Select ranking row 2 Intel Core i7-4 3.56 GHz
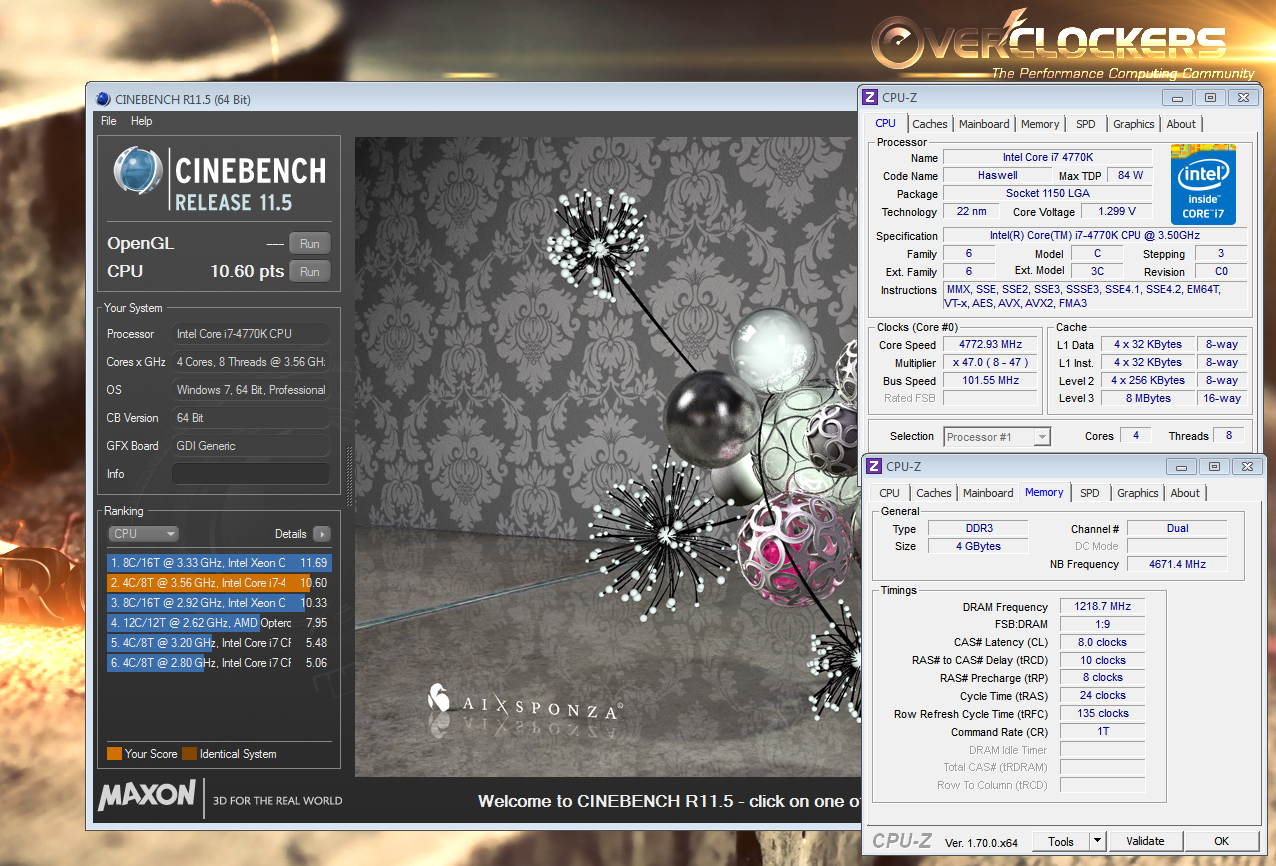1276x866 pixels. (218, 583)
